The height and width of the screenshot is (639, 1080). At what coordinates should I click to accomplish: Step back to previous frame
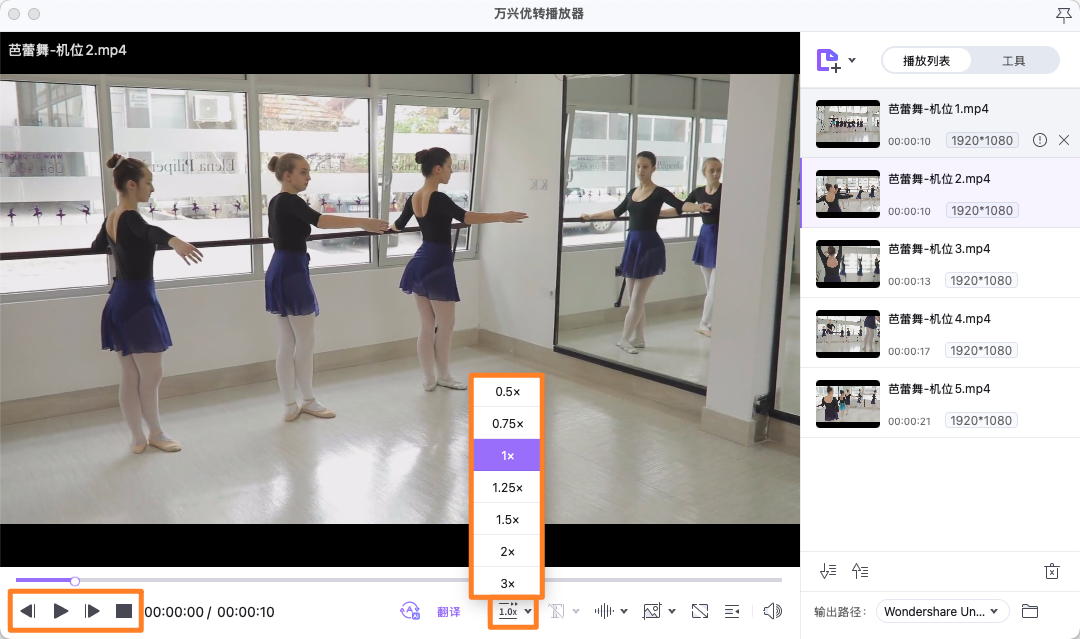[29, 611]
